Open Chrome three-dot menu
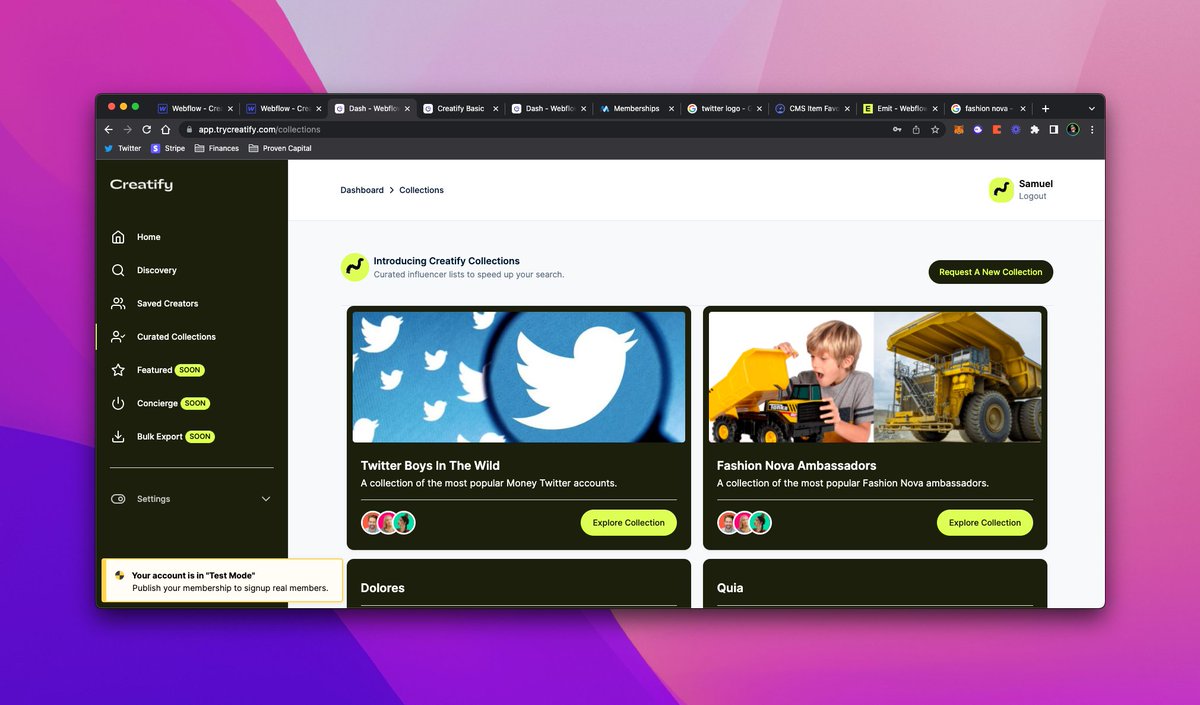This screenshot has height=705, width=1200. tap(1092, 129)
